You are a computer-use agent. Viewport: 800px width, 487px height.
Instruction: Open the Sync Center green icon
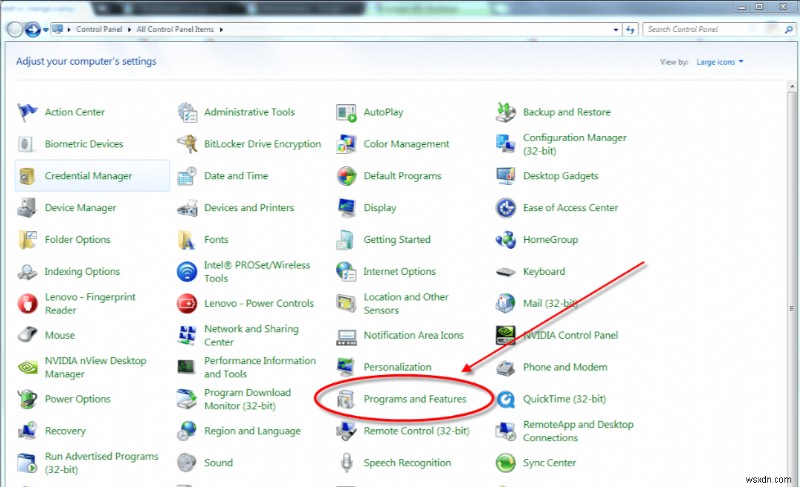[506, 463]
